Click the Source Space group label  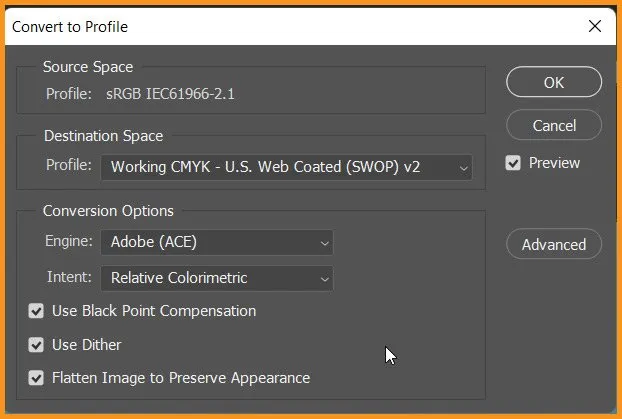pyautogui.click(x=88, y=67)
